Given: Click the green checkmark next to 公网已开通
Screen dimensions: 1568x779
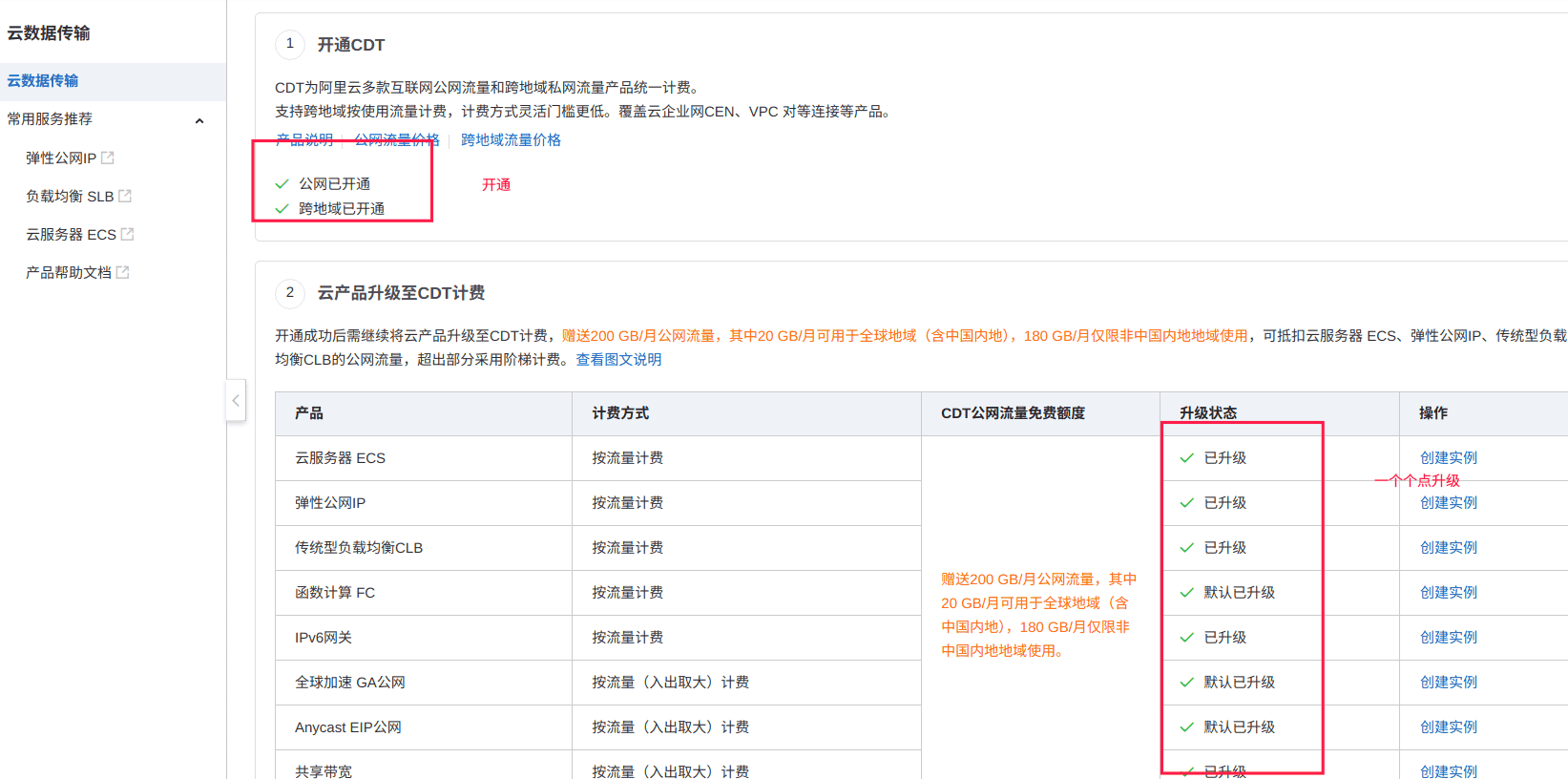Looking at the screenshot, I should 282,184.
